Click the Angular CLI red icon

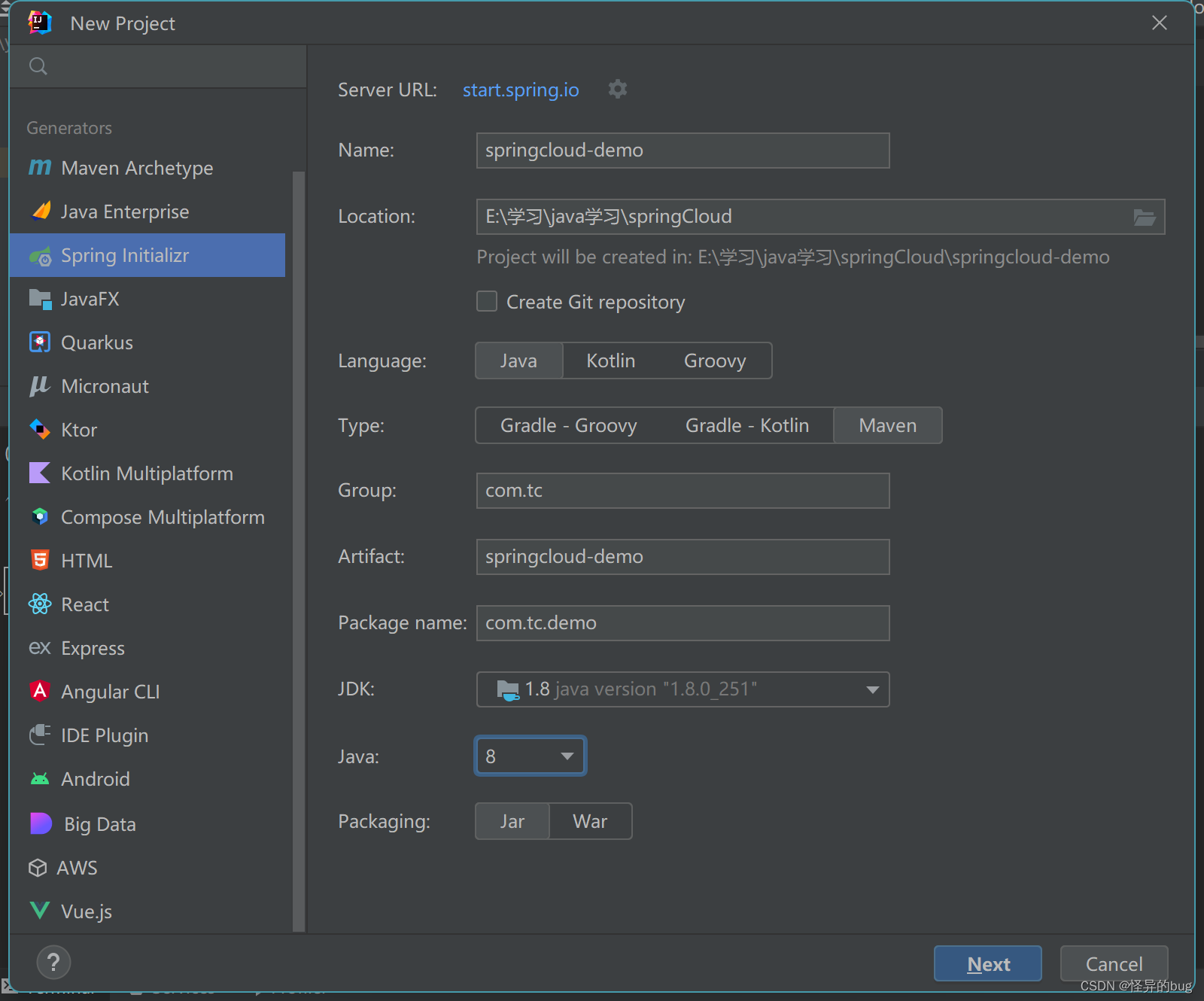[40, 691]
